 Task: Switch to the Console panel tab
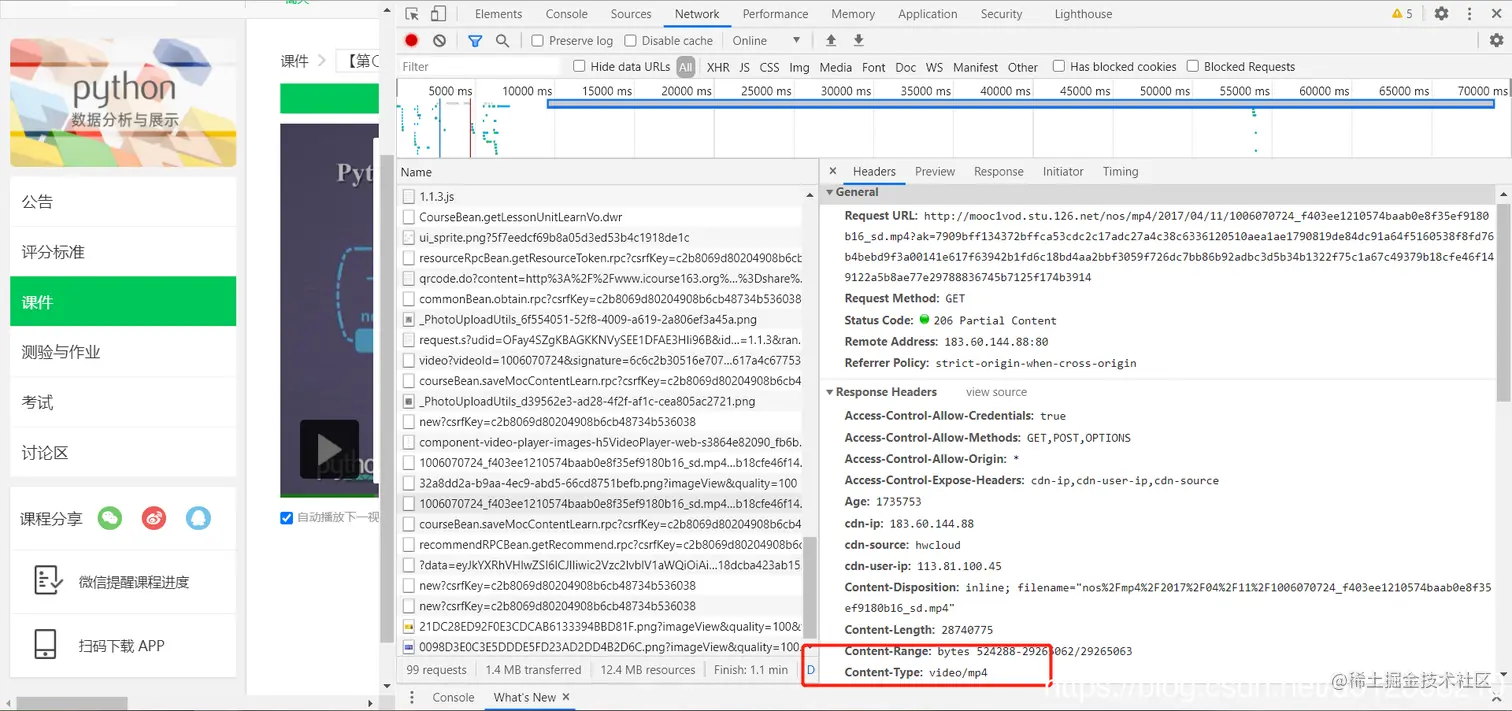[567, 14]
